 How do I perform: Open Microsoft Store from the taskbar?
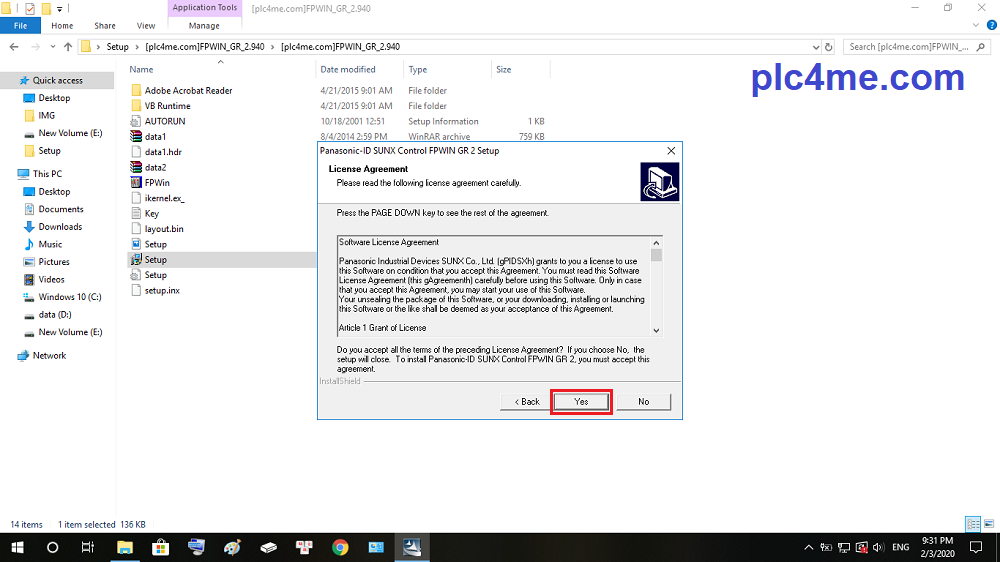click(x=160, y=547)
